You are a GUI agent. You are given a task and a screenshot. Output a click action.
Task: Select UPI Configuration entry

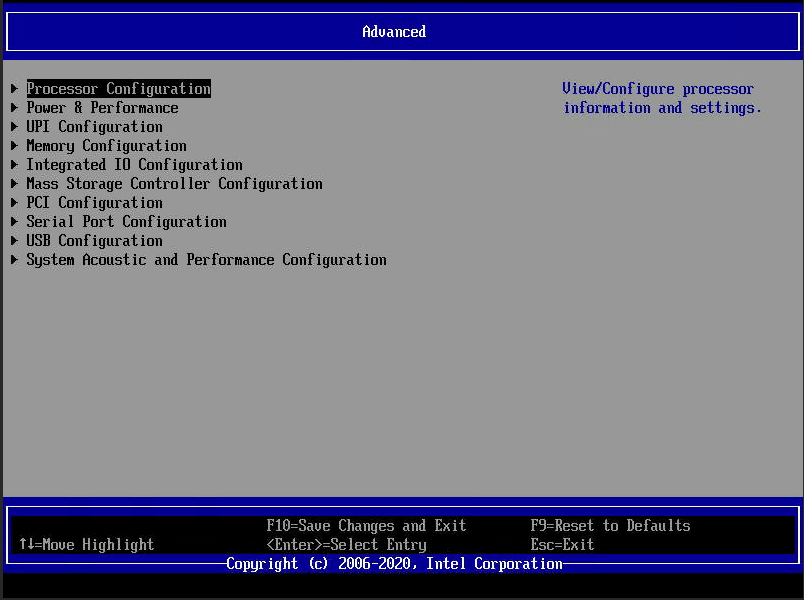coord(94,126)
